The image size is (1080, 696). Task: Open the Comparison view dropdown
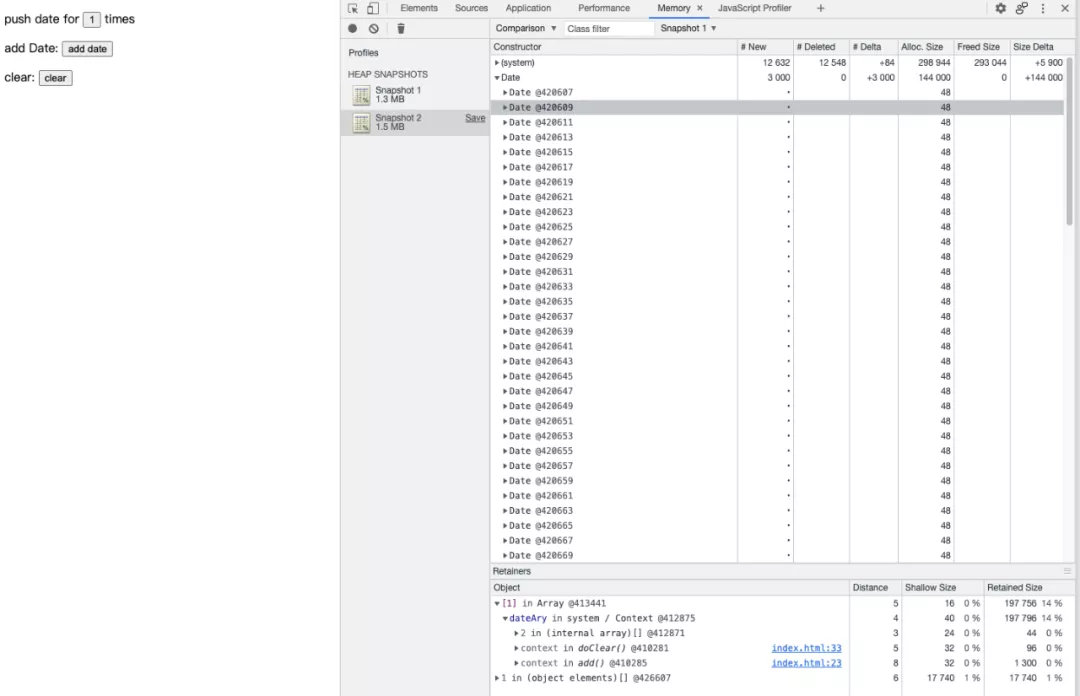pos(526,28)
